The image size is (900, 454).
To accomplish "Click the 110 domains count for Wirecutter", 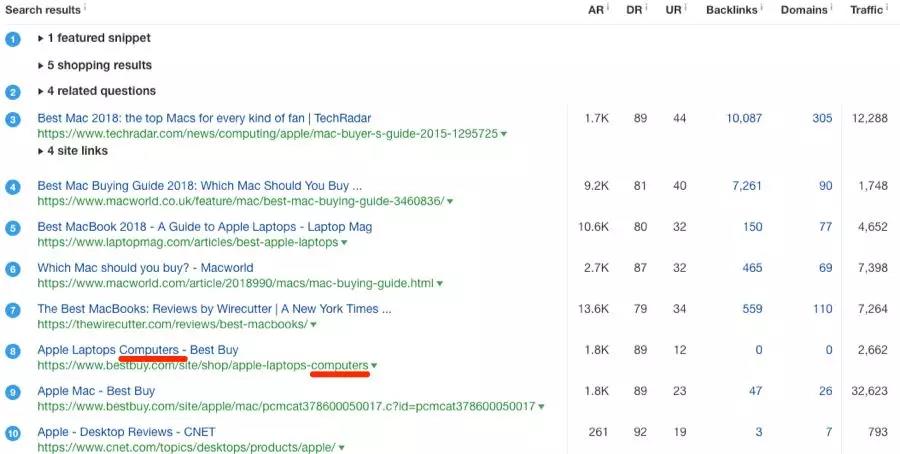I will point(822,309).
